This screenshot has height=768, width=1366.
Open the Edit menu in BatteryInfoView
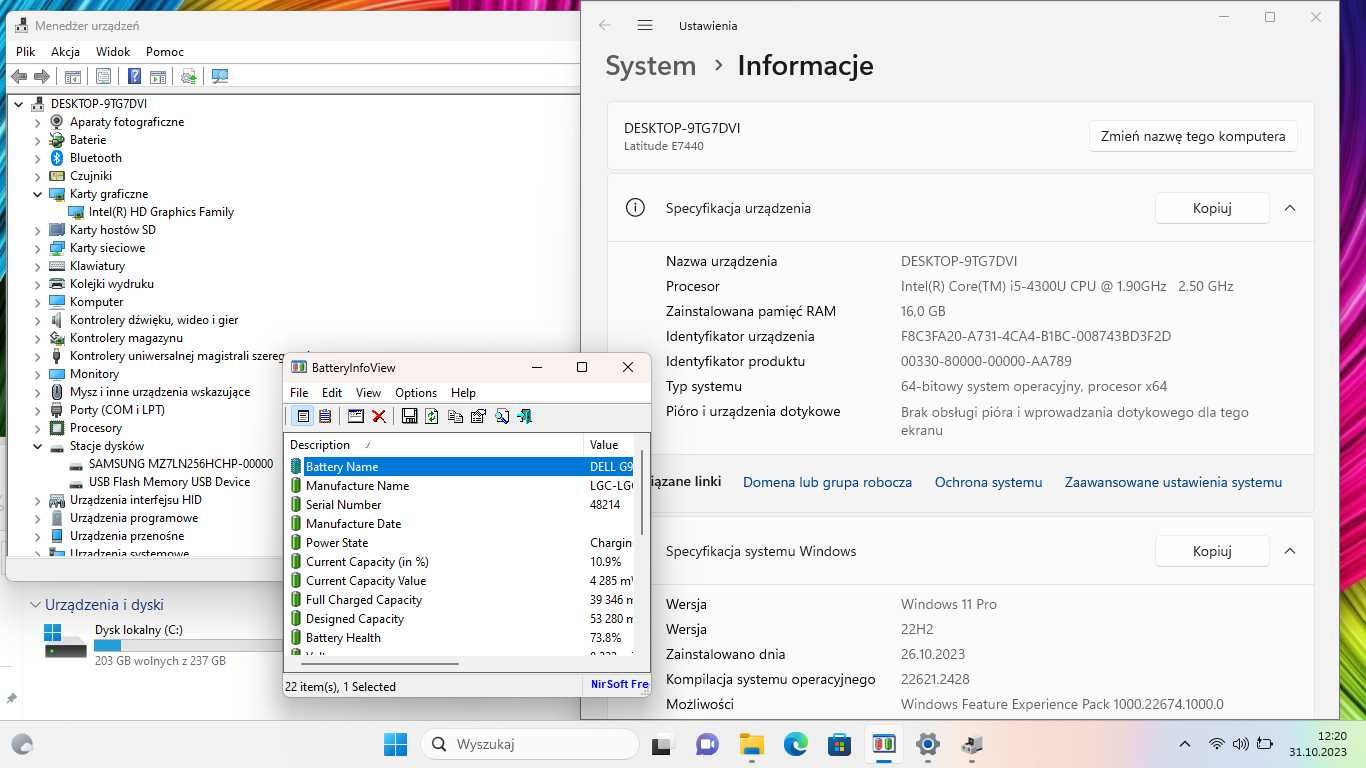[x=332, y=393]
